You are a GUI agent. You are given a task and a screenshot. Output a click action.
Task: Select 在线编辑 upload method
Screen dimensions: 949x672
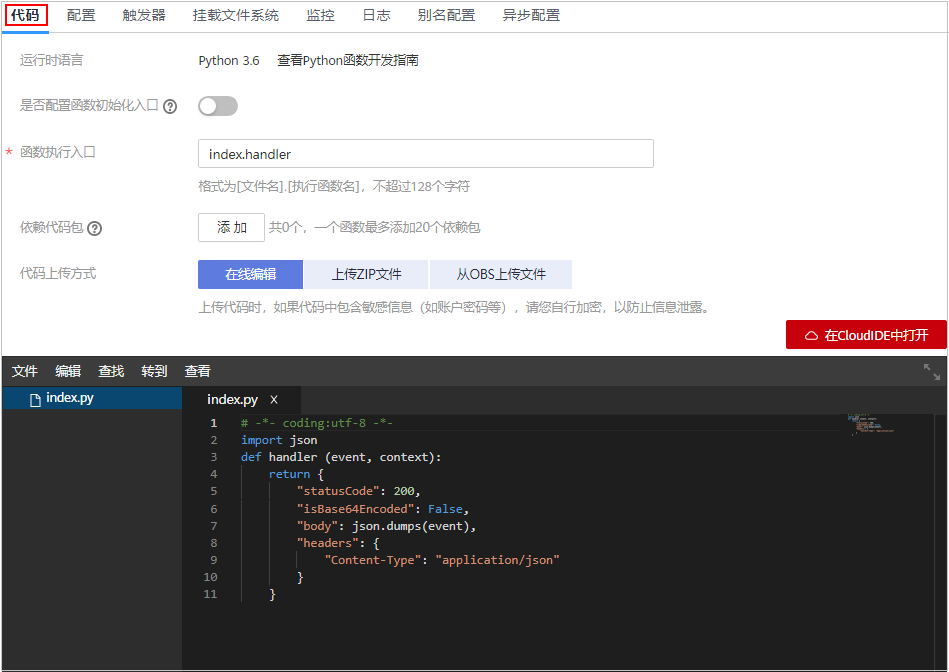[251, 274]
